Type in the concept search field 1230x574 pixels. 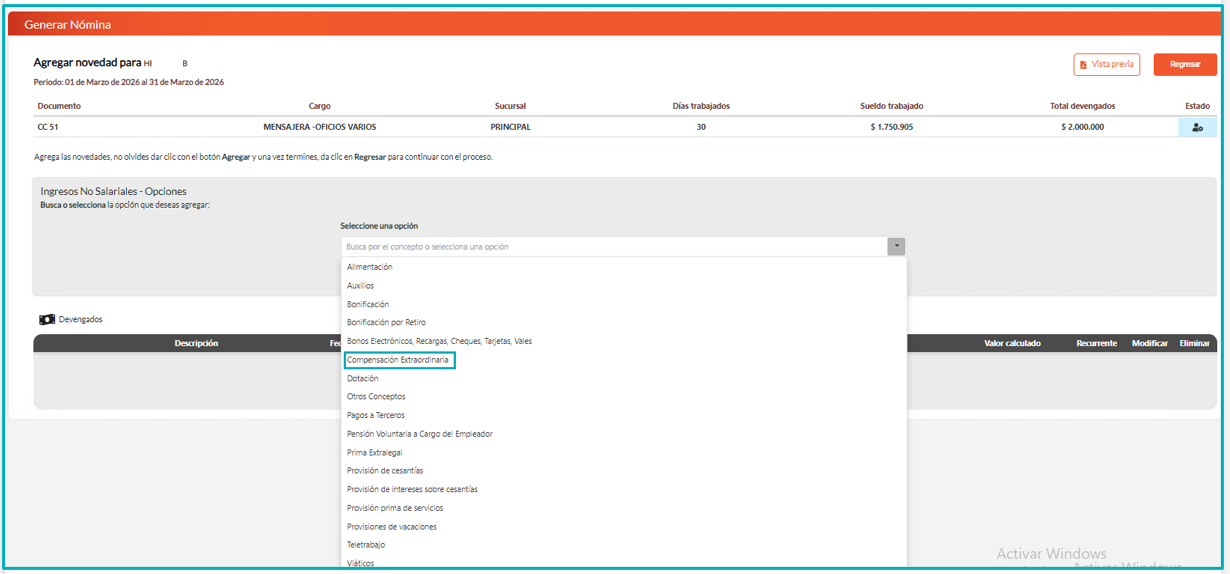(x=614, y=246)
